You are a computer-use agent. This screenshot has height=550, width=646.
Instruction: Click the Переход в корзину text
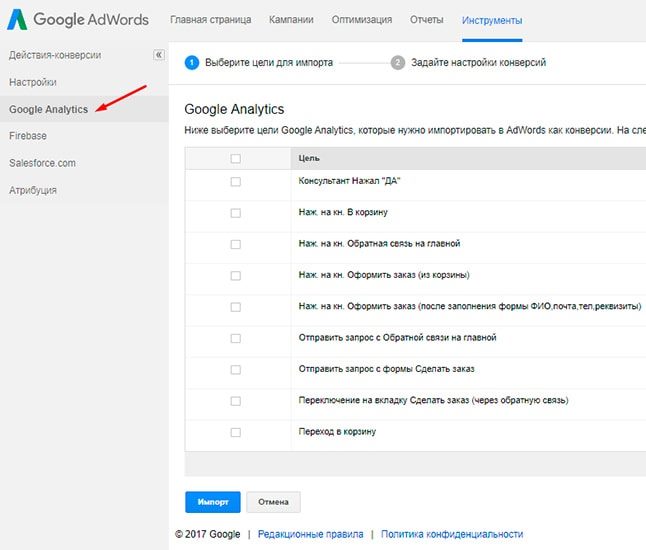coord(337,431)
